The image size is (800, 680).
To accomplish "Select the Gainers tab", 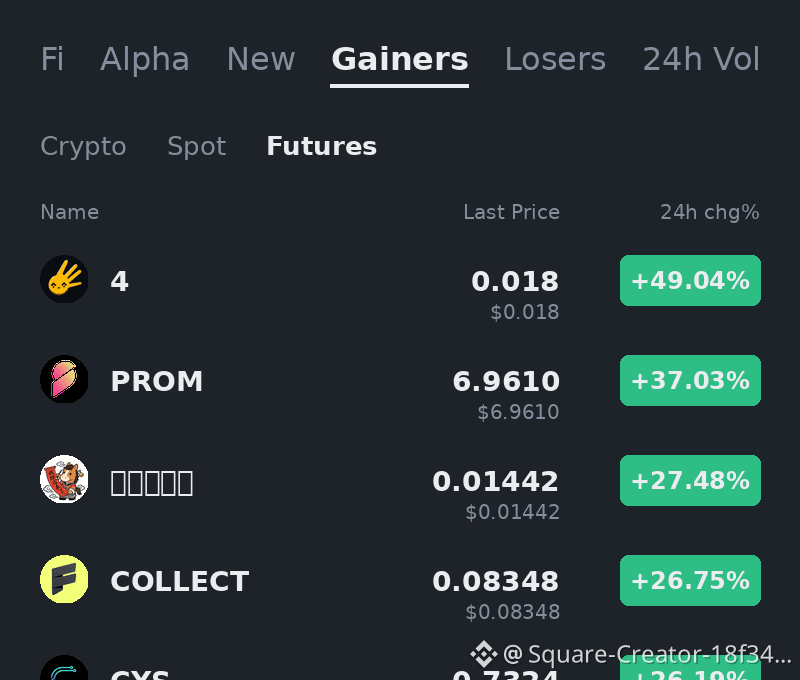I will point(399,59).
